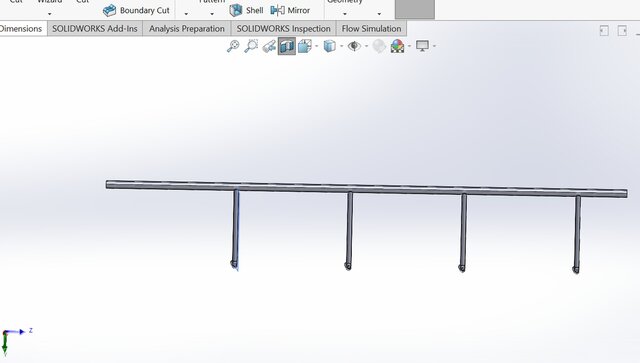Screen dimensions: 640x363
Task: Click the Boundary Cut tool icon
Action: [x=109, y=10]
